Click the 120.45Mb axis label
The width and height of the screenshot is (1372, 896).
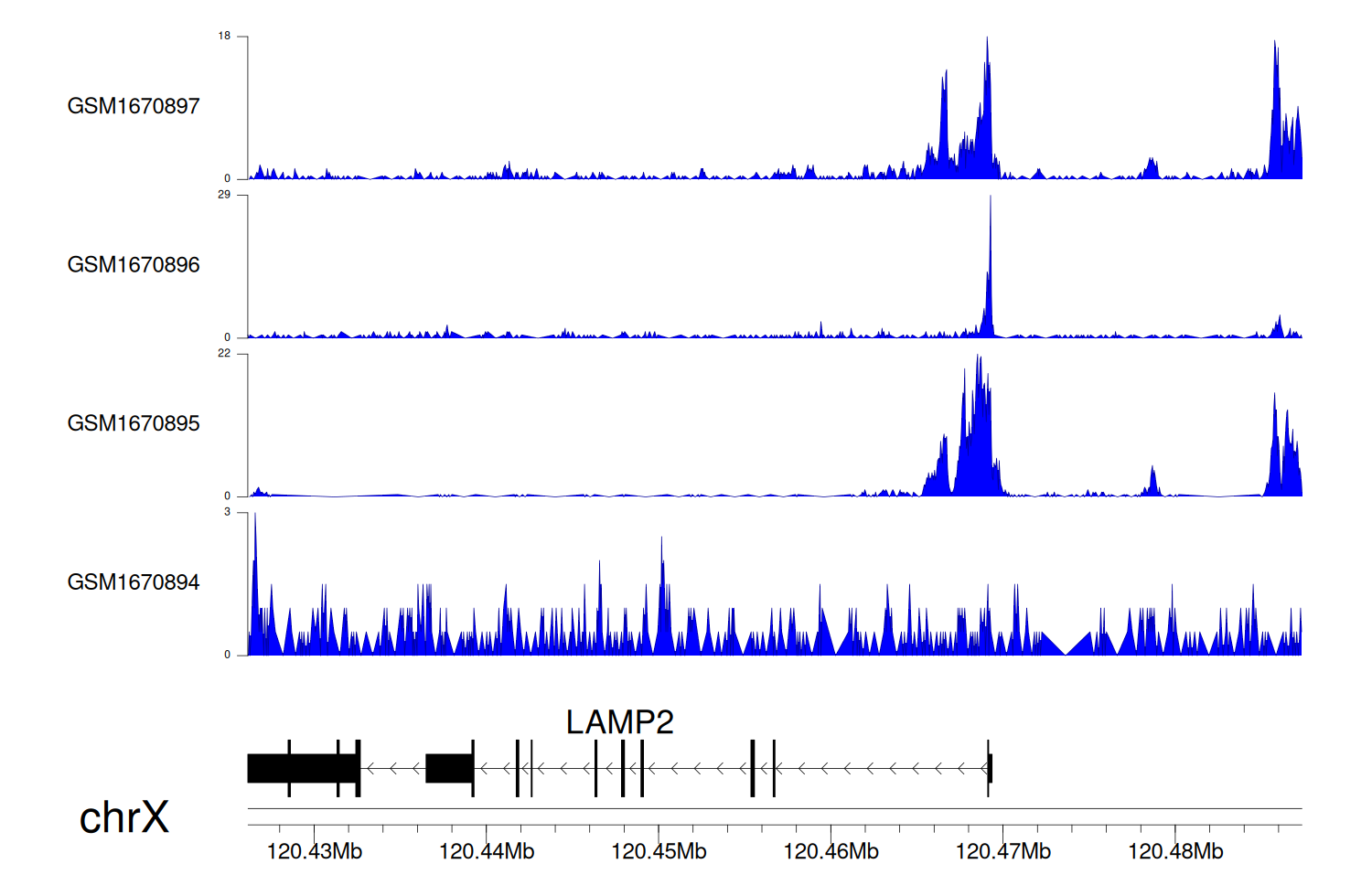tap(659, 852)
